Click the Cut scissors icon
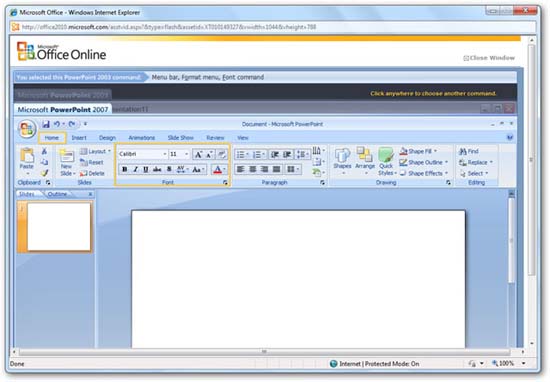Viewport: 550px width, 382px height. click(x=44, y=151)
